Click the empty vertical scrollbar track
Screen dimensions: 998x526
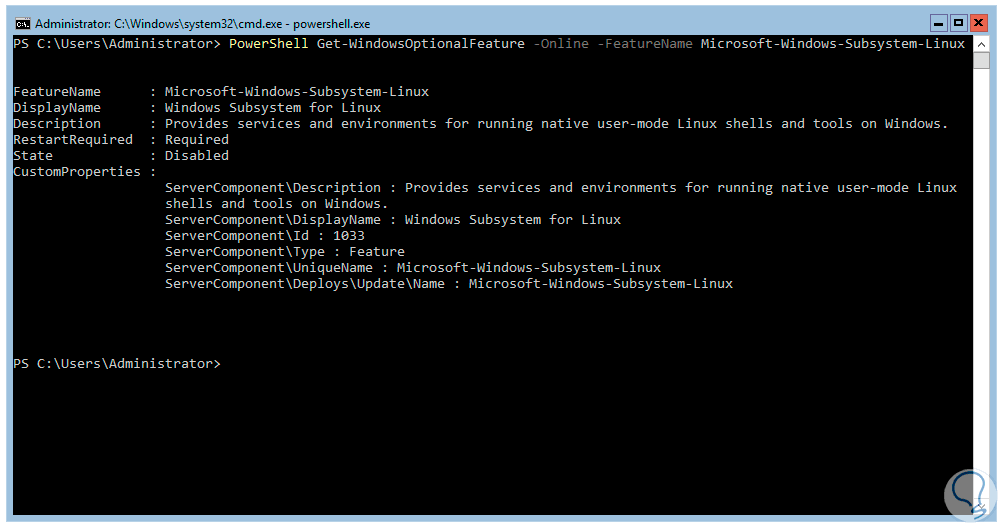click(x=981, y=300)
